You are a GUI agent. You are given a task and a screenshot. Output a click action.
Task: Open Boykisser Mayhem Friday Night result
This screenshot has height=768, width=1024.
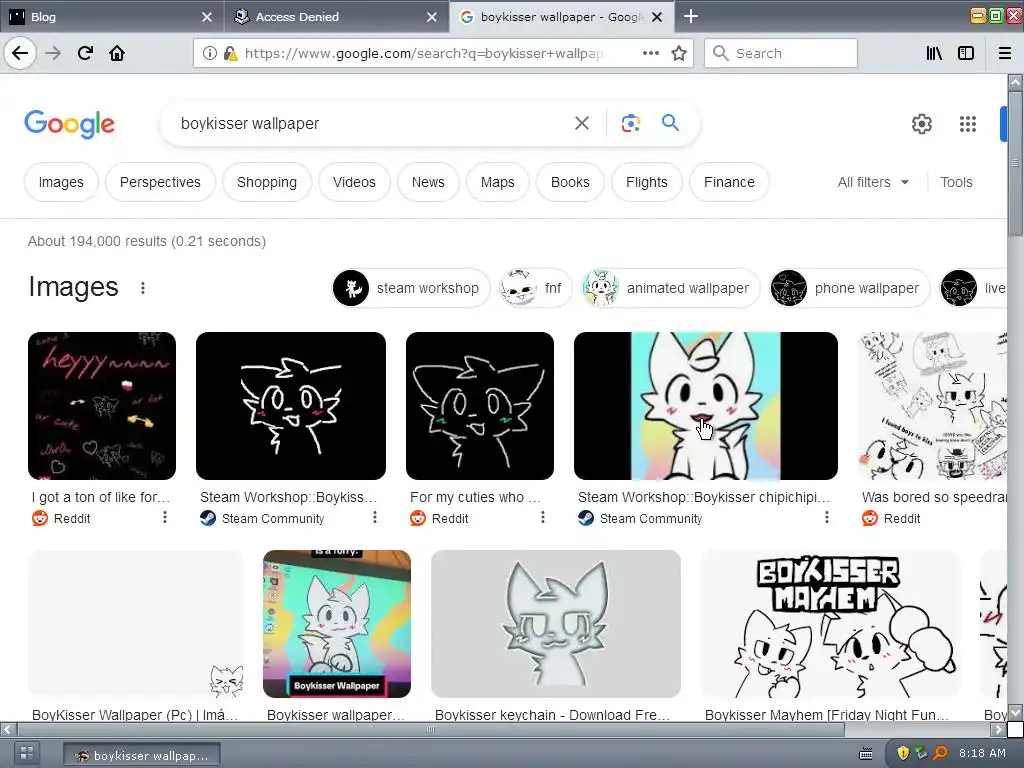pos(827,714)
